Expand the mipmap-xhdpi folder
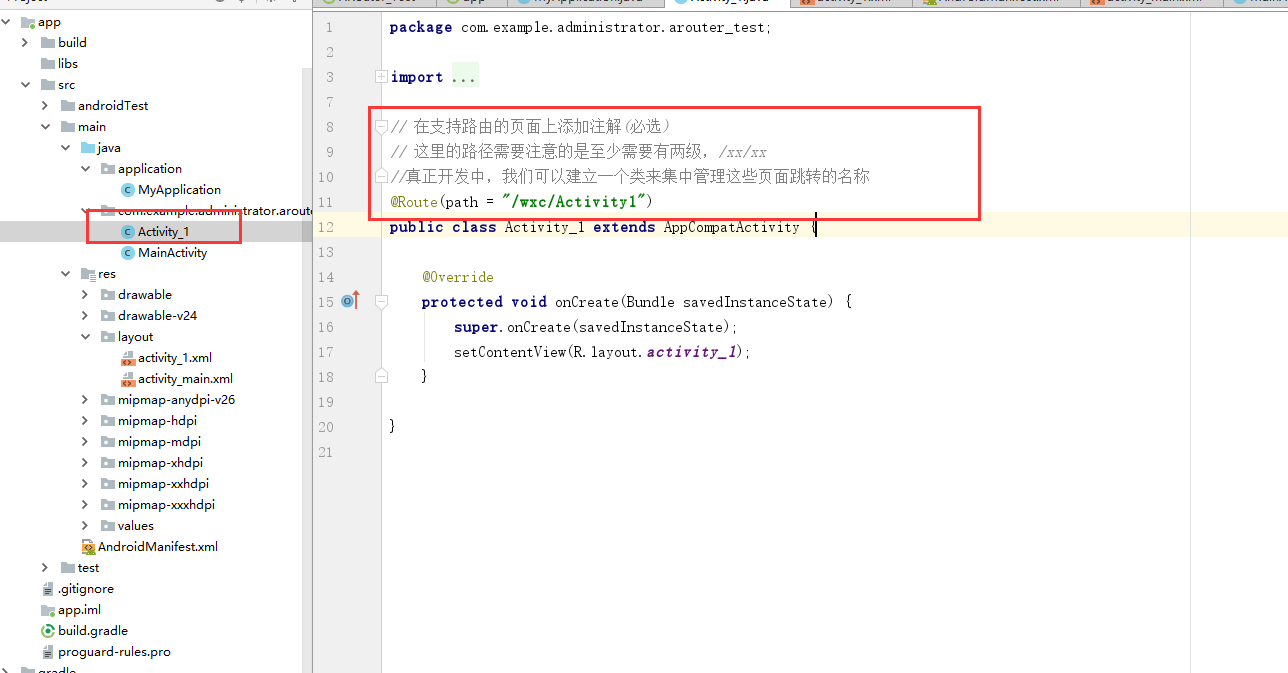This screenshot has height=673, width=1288. 85,463
